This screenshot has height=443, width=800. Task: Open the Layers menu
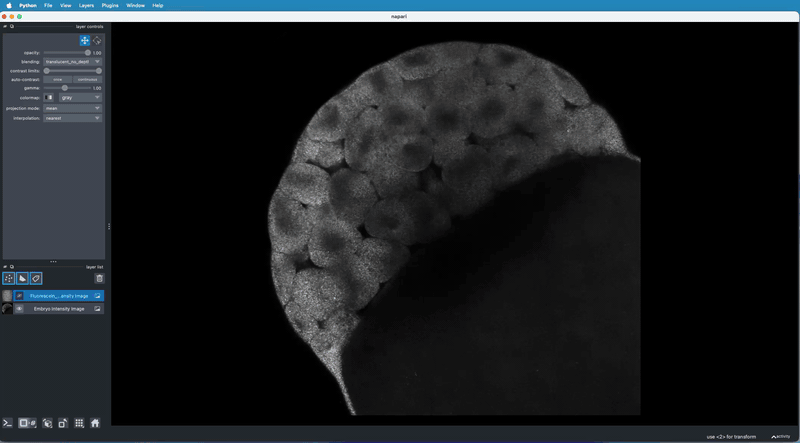pos(86,5)
